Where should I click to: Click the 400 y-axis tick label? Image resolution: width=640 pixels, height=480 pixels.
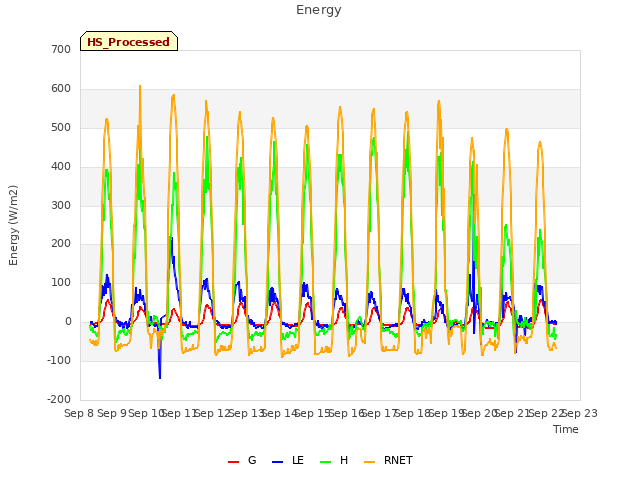point(61,167)
